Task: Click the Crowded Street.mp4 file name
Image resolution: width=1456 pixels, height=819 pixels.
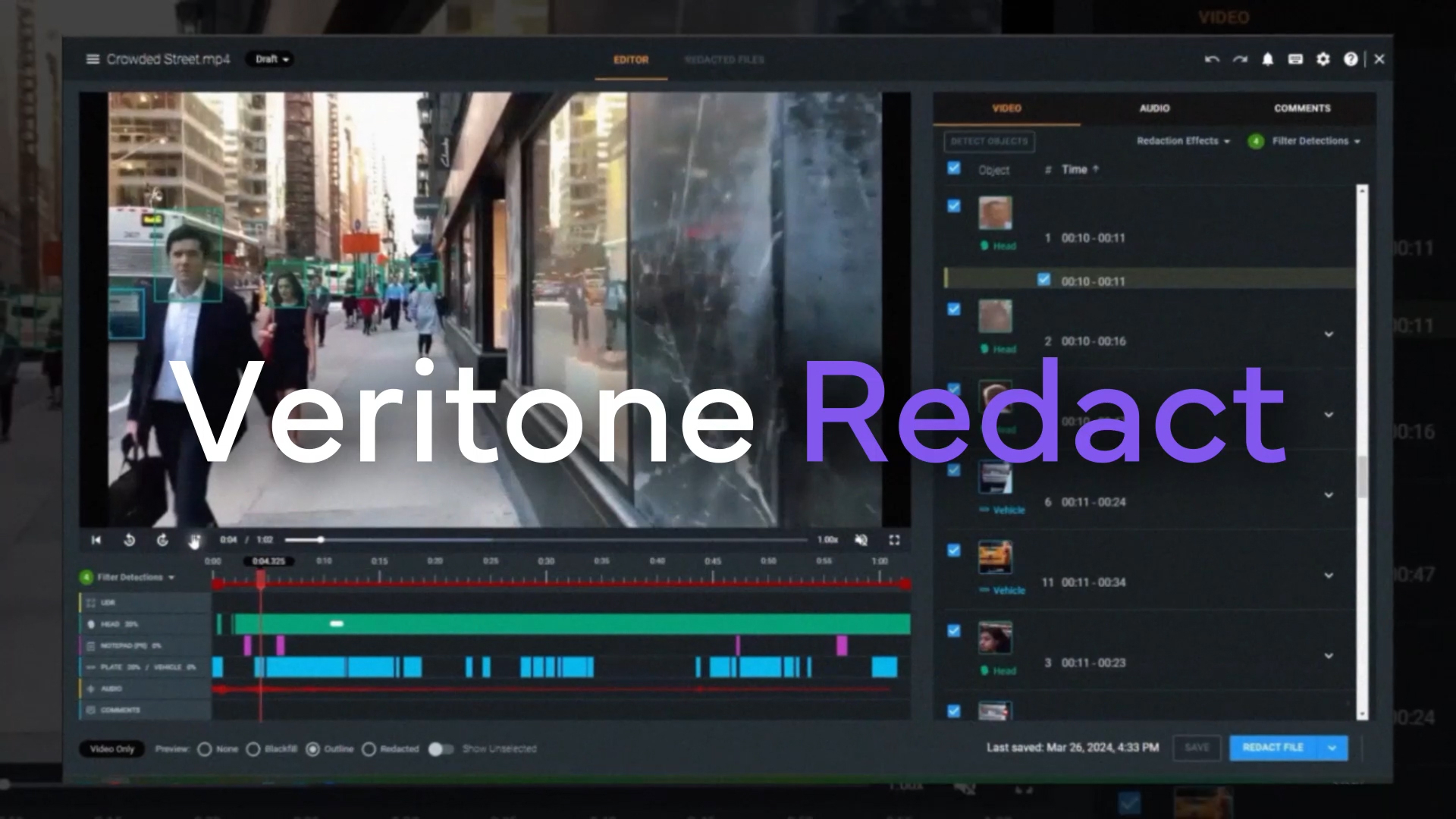Action: tap(168, 59)
